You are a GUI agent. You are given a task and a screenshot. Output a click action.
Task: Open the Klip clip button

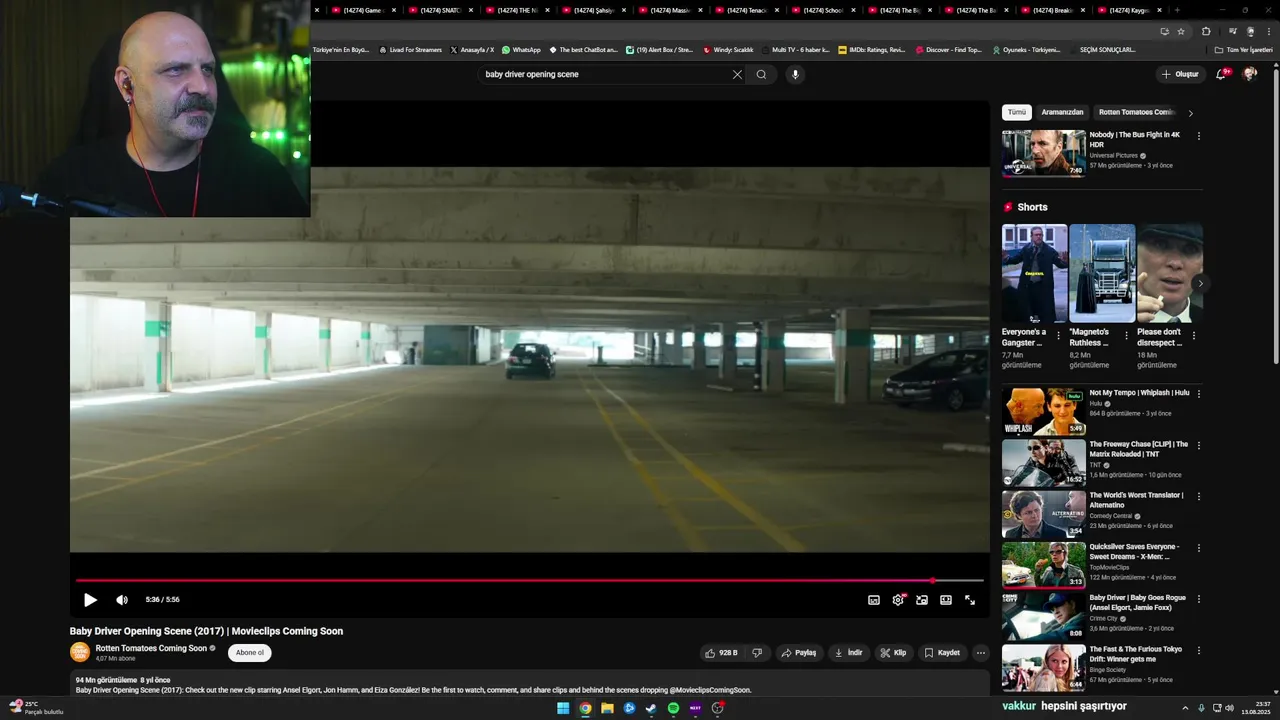pyautogui.click(x=893, y=653)
